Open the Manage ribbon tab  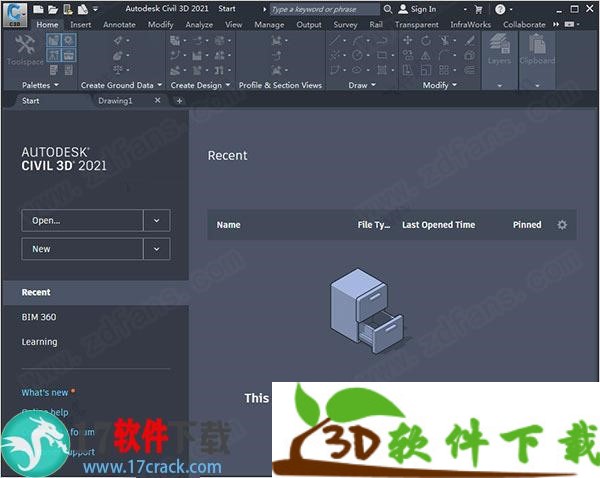269,25
